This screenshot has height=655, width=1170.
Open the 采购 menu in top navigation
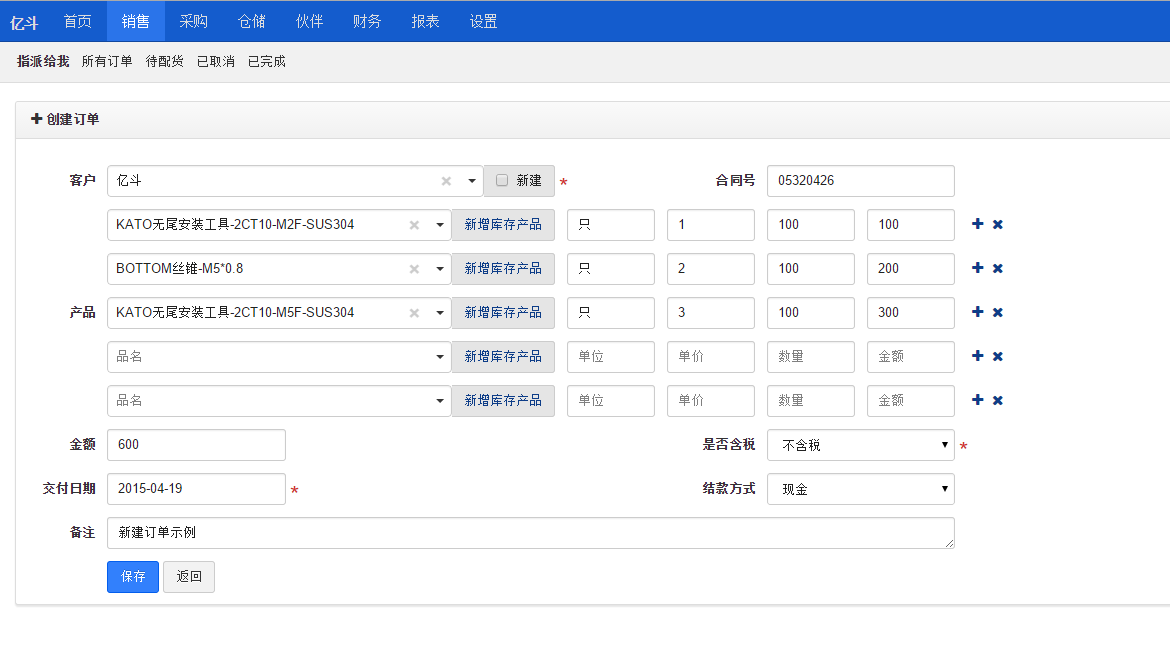click(194, 21)
